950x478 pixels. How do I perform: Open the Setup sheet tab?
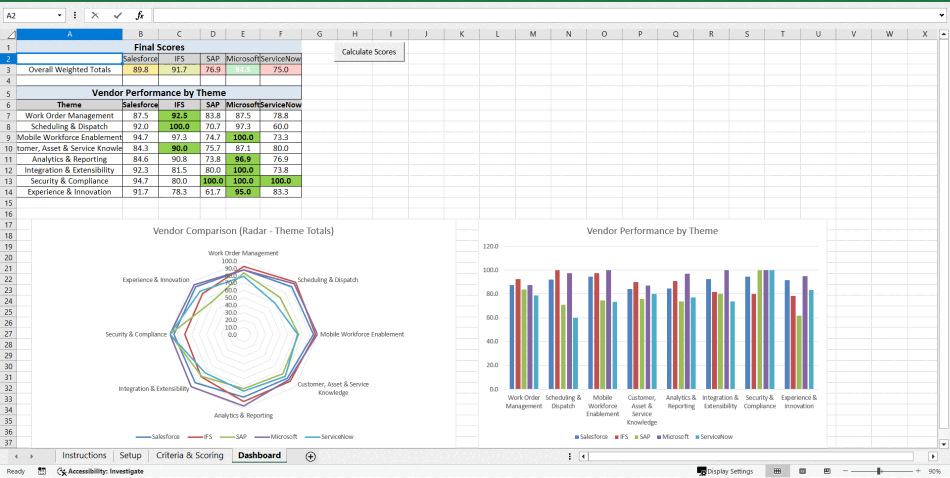point(130,455)
